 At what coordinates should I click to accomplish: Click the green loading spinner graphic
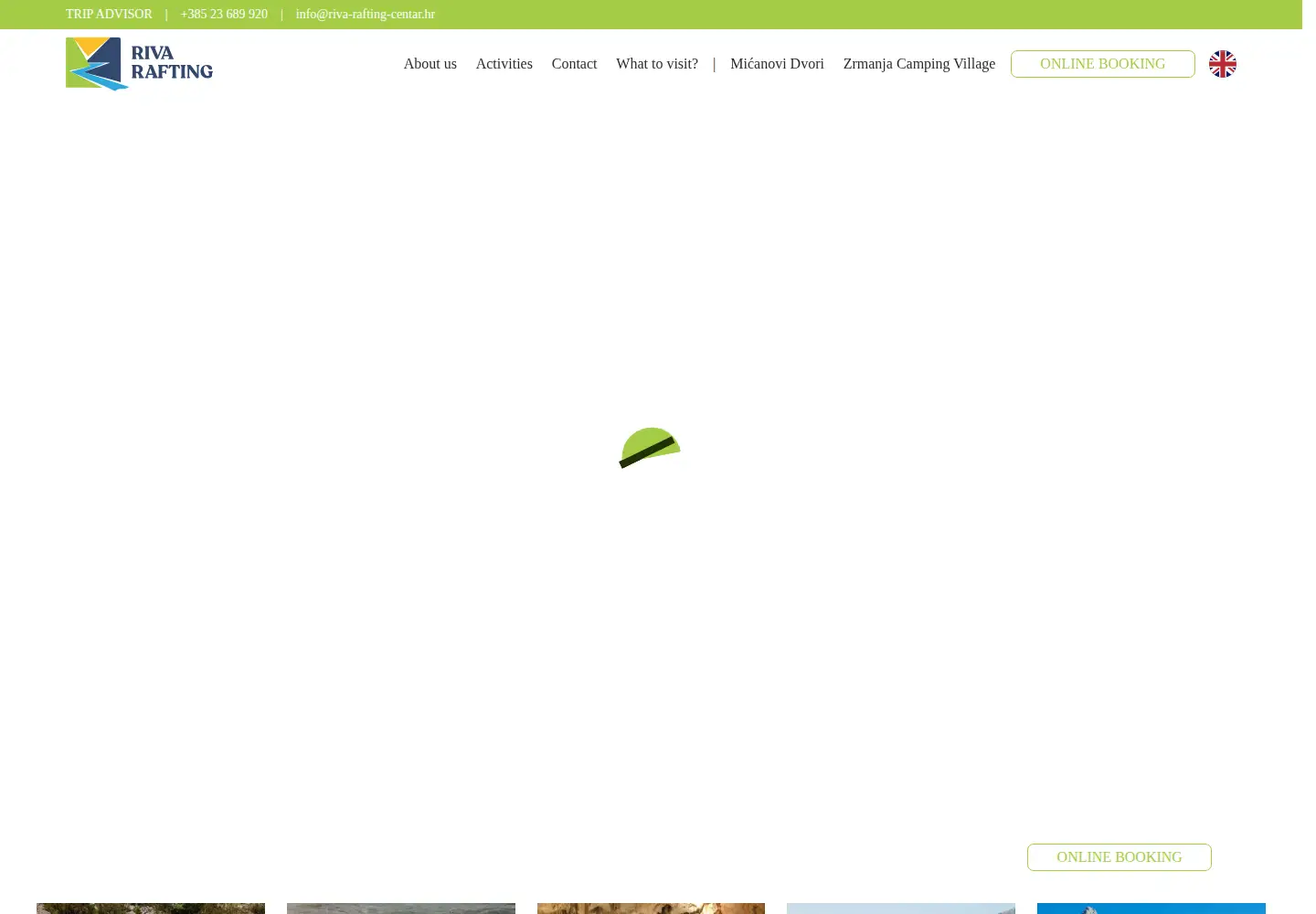coord(650,448)
